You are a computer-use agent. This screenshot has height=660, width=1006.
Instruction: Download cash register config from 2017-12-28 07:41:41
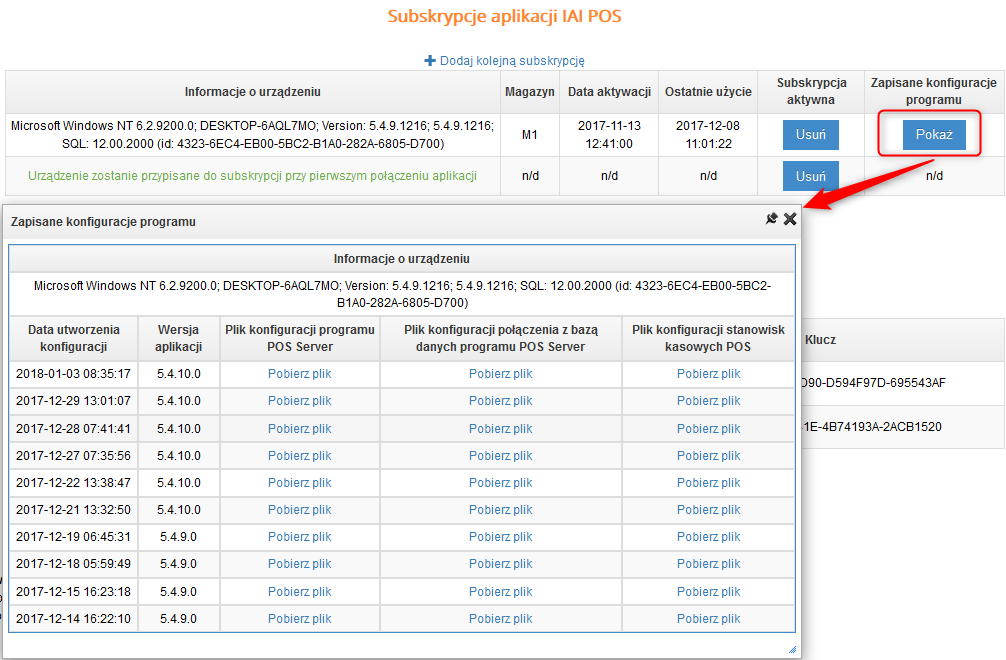point(708,428)
